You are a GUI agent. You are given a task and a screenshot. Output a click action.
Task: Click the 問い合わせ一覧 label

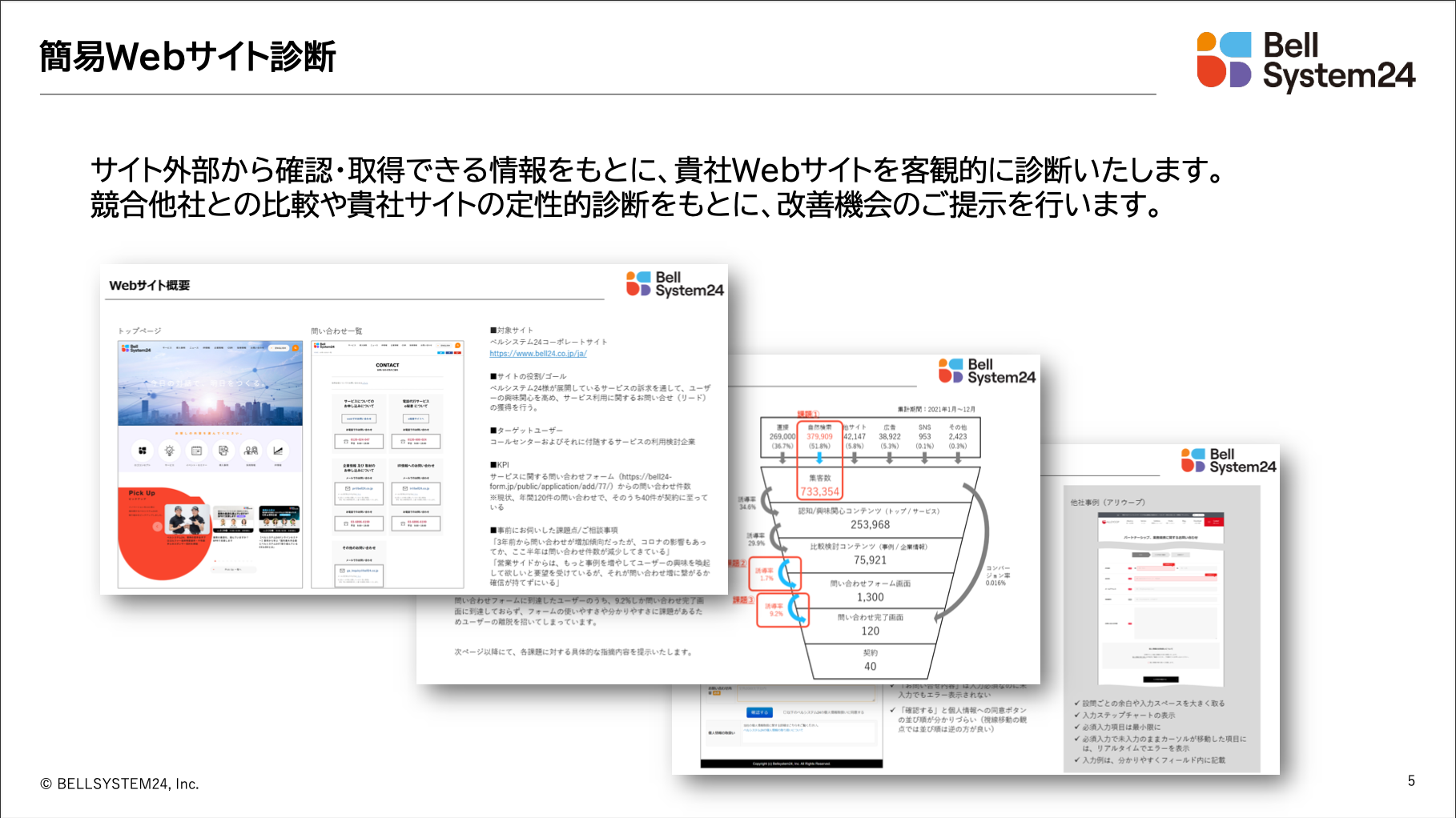pyautogui.click(x=337, y=331)
